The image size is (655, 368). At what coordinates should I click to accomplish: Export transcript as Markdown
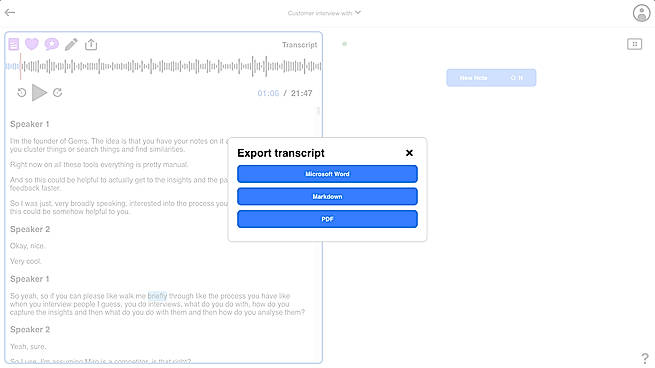[x=327, y=196]
